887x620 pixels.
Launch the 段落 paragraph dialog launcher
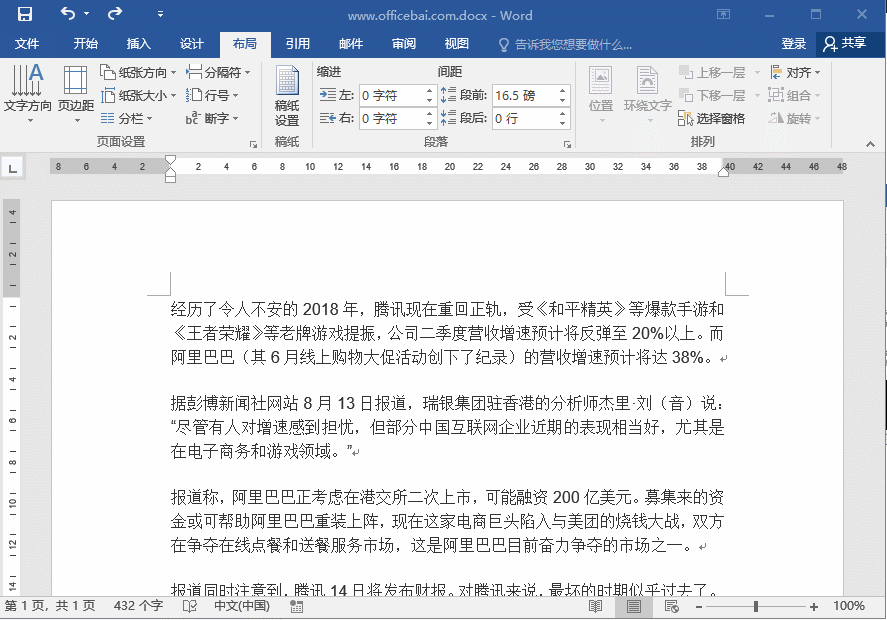(567, 144)
